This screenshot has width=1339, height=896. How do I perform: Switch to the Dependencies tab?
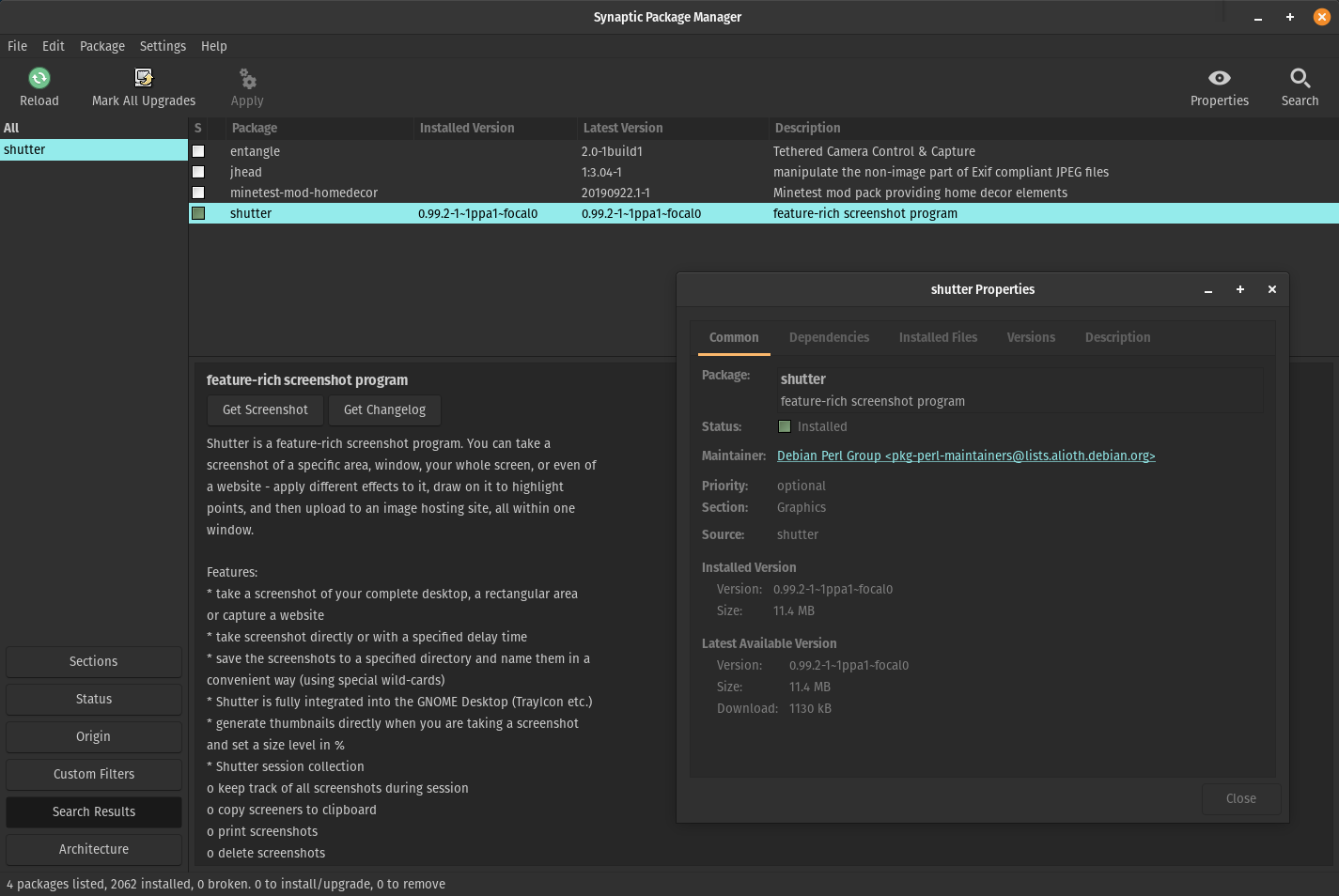(829, 337)
